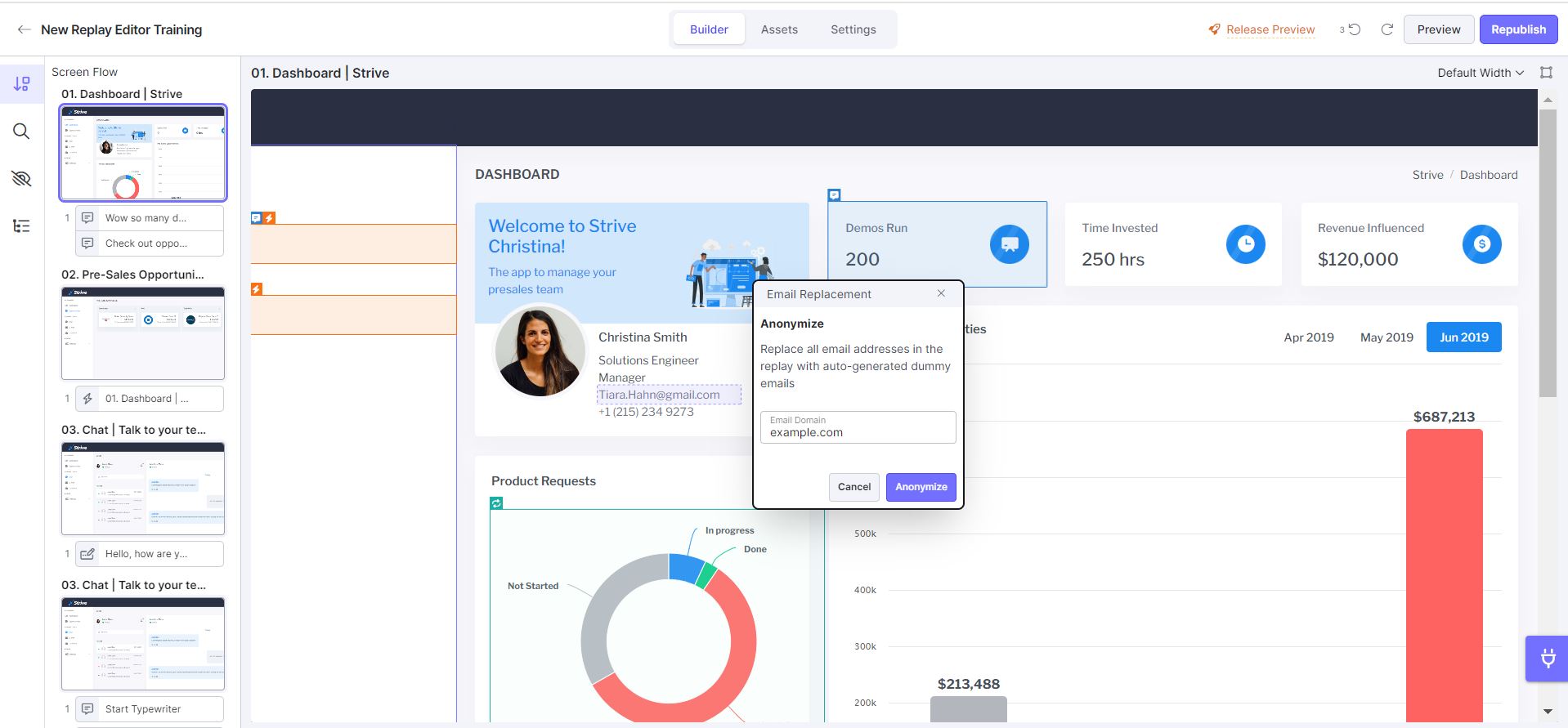This screenshot has height=728, width=1568.
Task: Click the Strive breadcrumb link
Action: click(x=1427, y=175)
